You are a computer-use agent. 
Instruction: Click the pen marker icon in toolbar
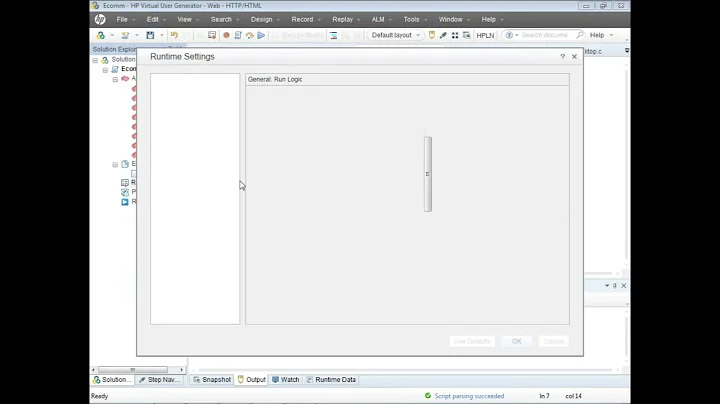pyautogui.click(x=443, y=35)
